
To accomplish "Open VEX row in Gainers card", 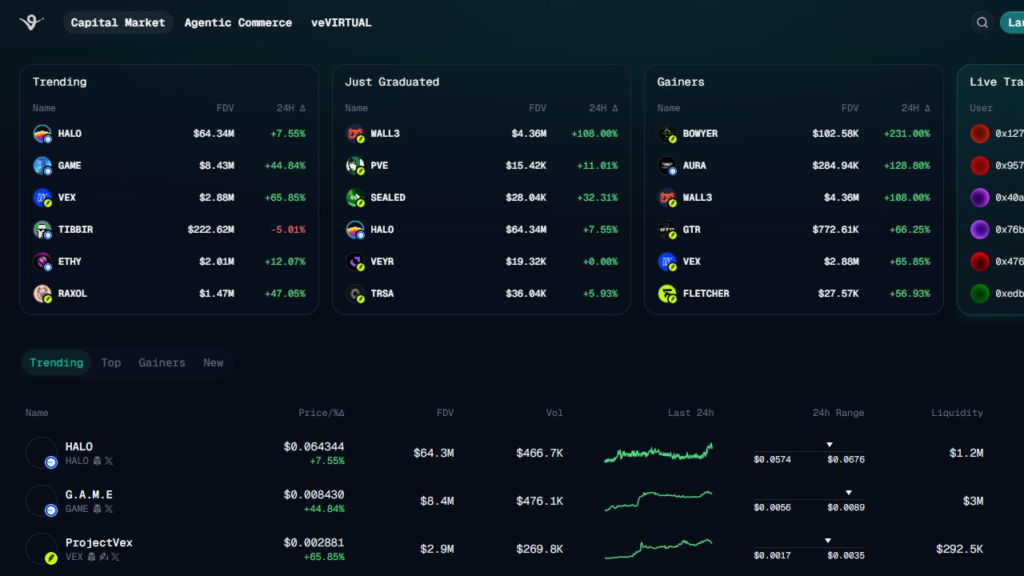I will [793, 261].
